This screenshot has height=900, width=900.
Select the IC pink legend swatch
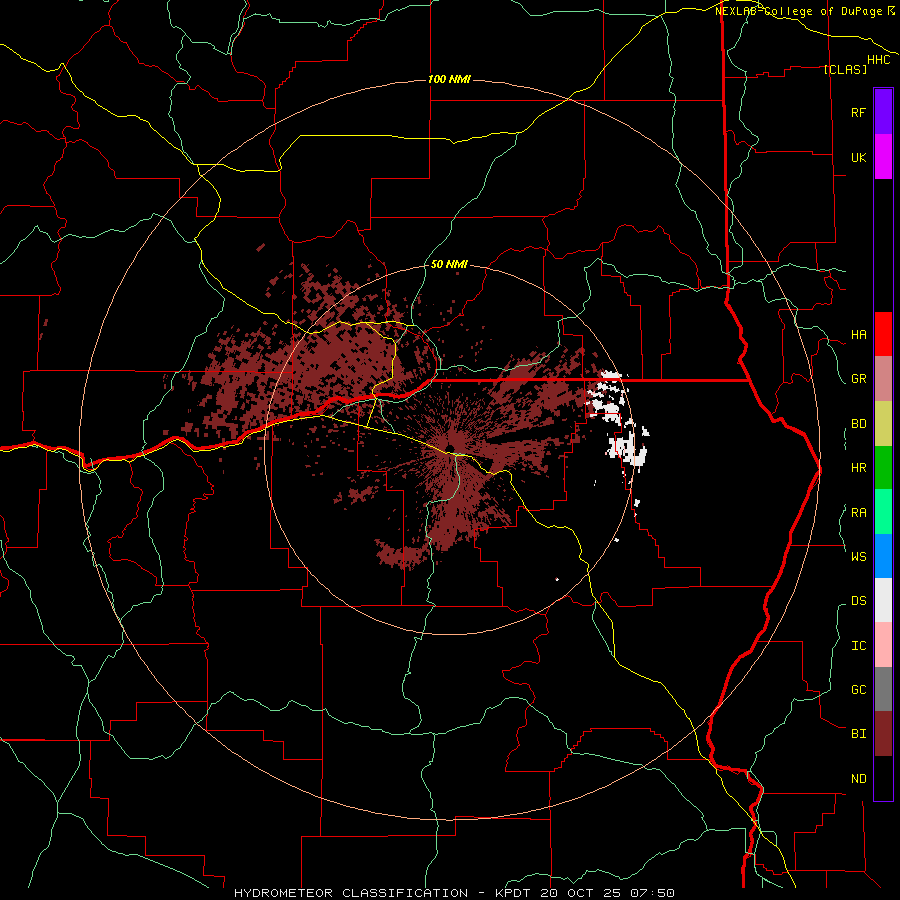coord(883,645)
